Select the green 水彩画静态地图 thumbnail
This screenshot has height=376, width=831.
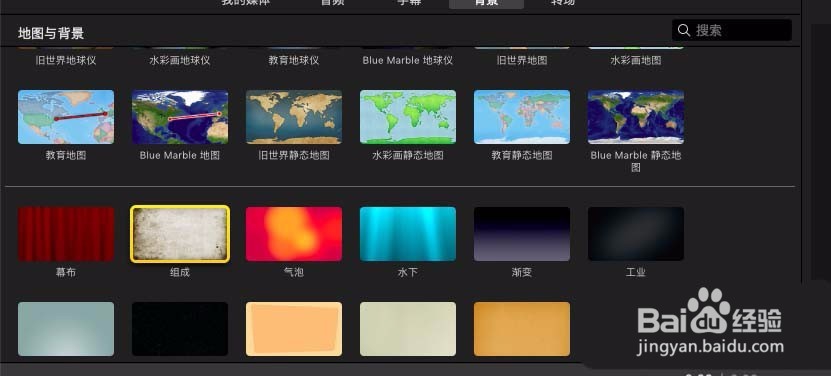click(x=408, y=117)
